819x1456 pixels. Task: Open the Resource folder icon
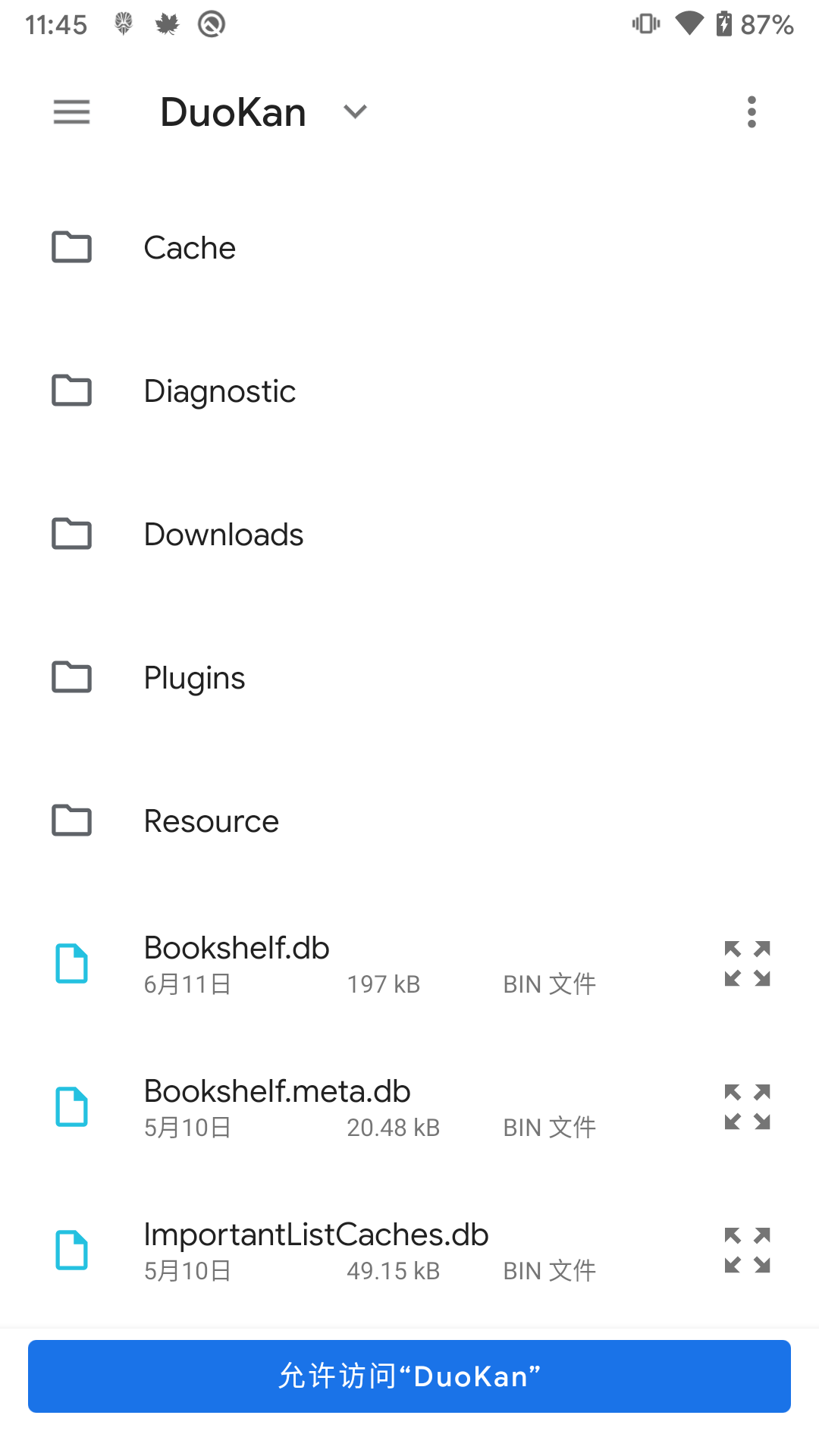71,821
